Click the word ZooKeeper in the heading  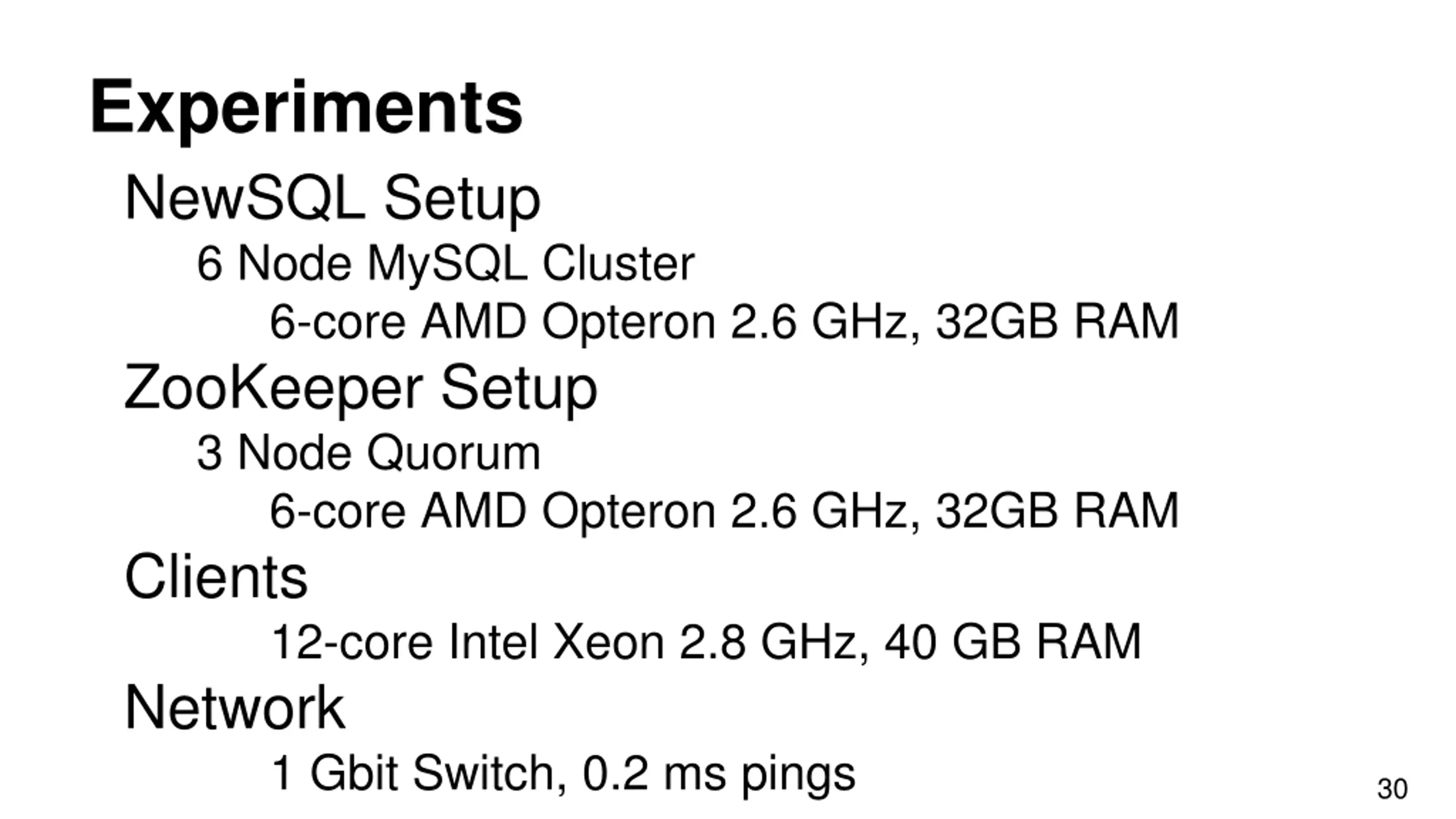pos(273,388)
